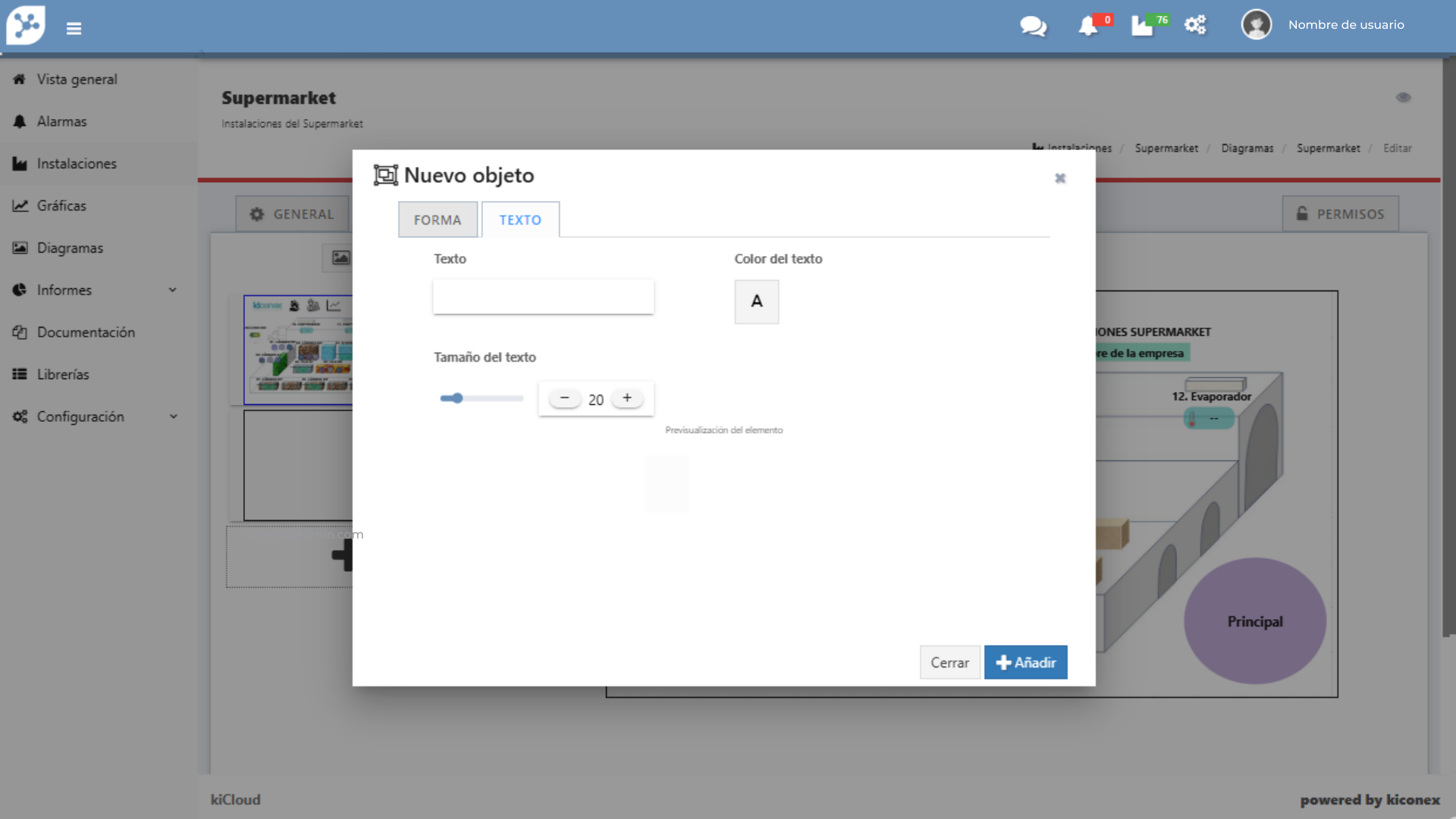Expand the Configuración menu chevron
This screenshot has height=819, width=1456.
(x=173, y=416)
